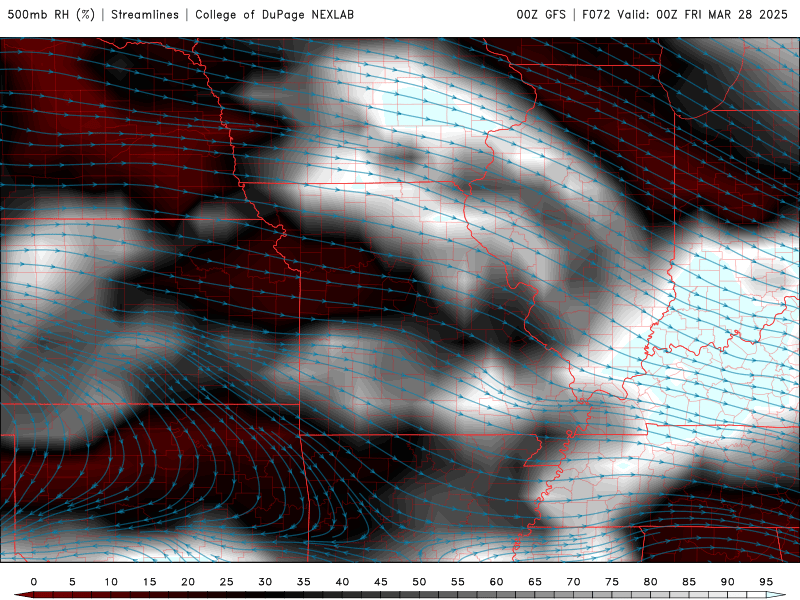The height and width of the screenshot is (600, 800).
Task: Select the 65 value on the RH scale
Action: point(535,582)
